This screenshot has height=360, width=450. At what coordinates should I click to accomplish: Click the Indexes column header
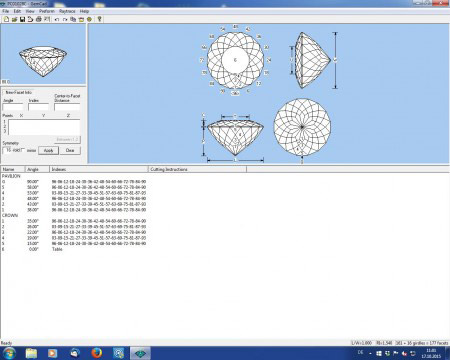99,169
